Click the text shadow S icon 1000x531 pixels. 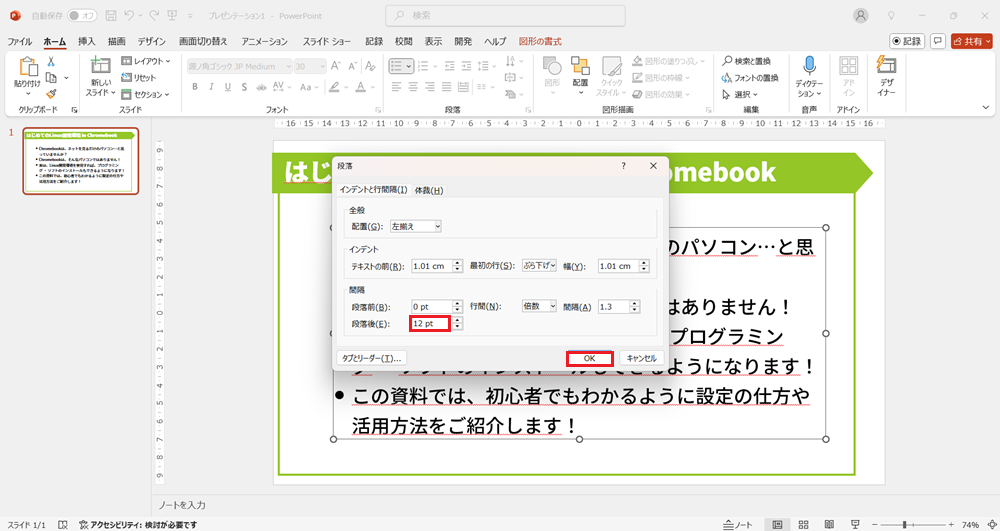[x=244, y=87]
